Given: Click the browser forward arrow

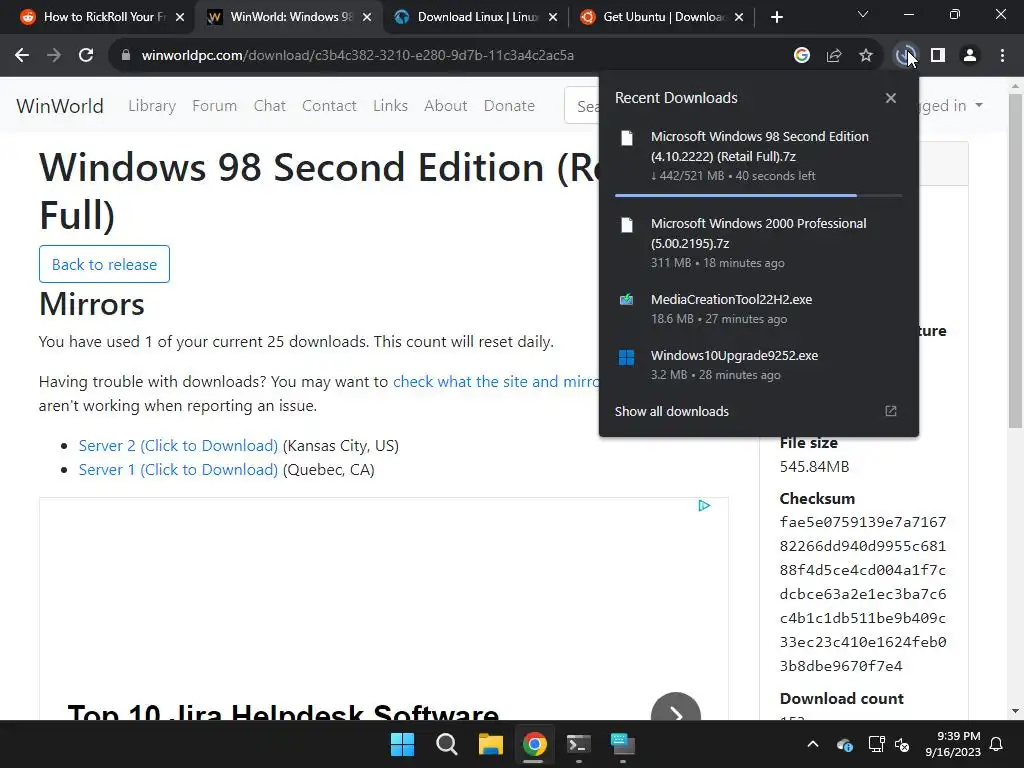Looking at the screenshot, I should click(54, 56).
